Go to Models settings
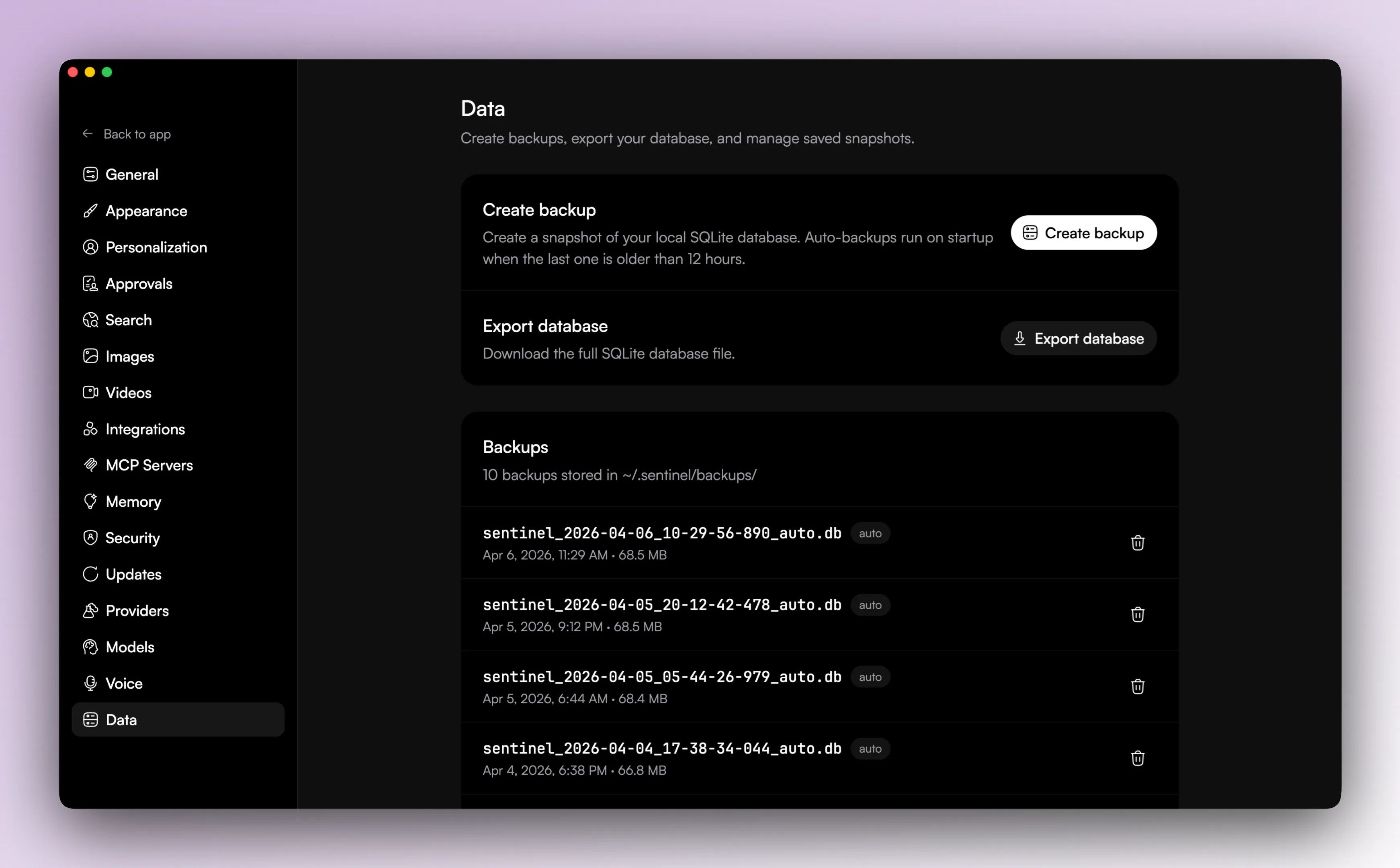 178,647
